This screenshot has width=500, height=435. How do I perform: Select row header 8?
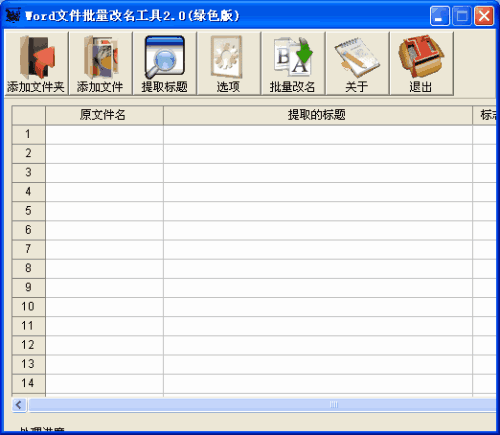29,269
